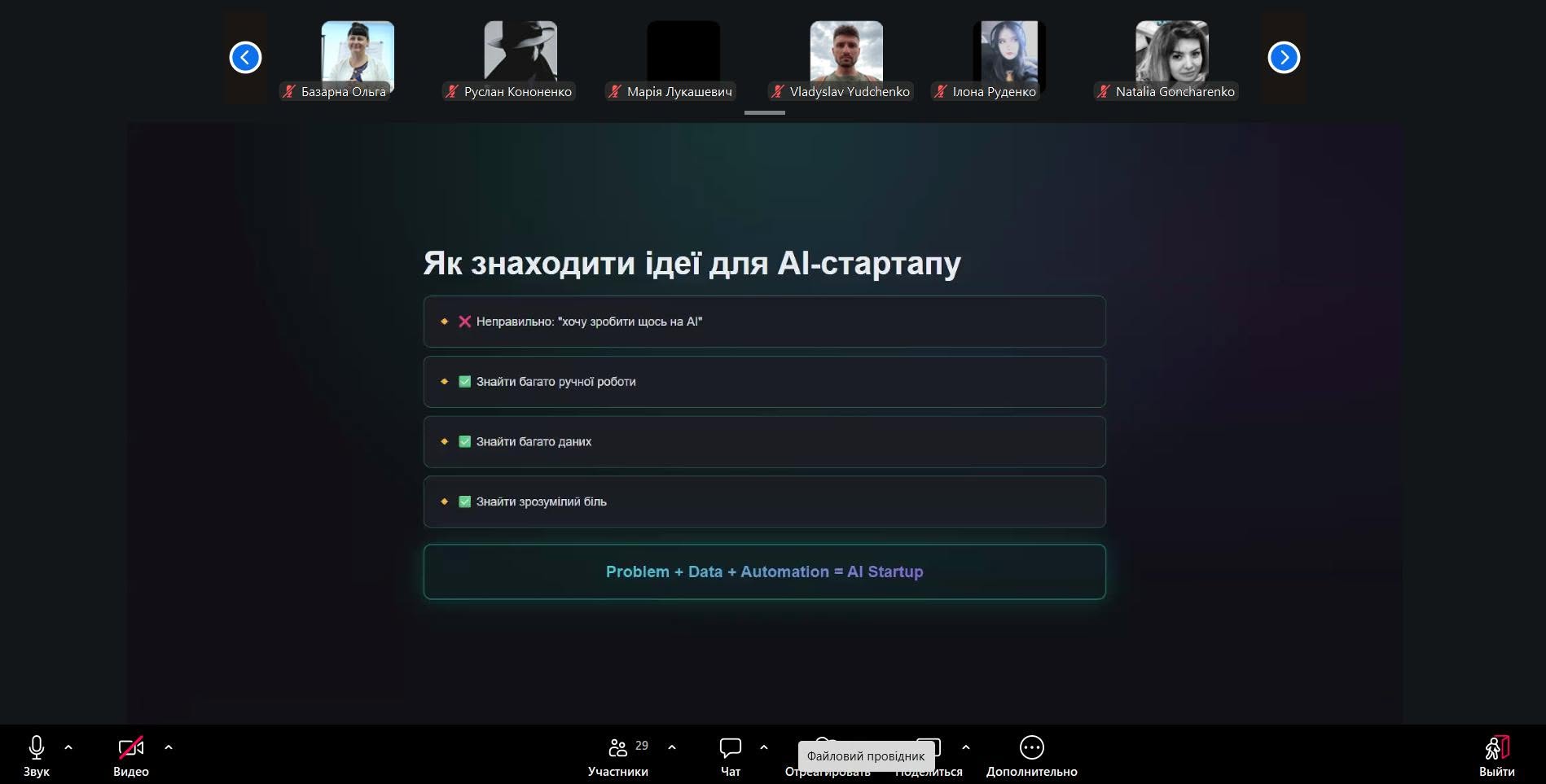1546x784 pixels.
Task: Click muted mic icon of Natalia Goncharenko
Action: [x=1104, y=92]
